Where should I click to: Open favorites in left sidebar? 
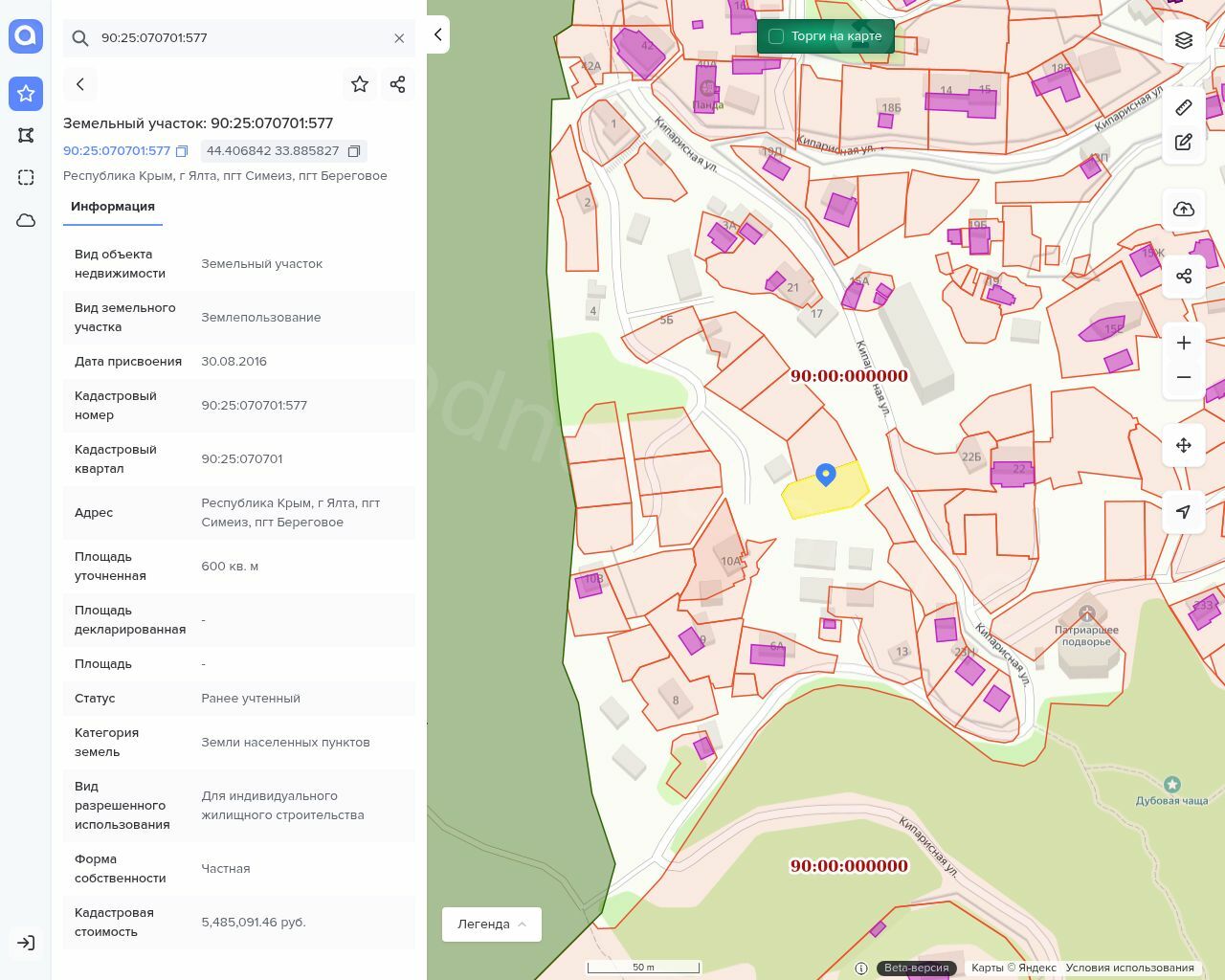point(26,93)
